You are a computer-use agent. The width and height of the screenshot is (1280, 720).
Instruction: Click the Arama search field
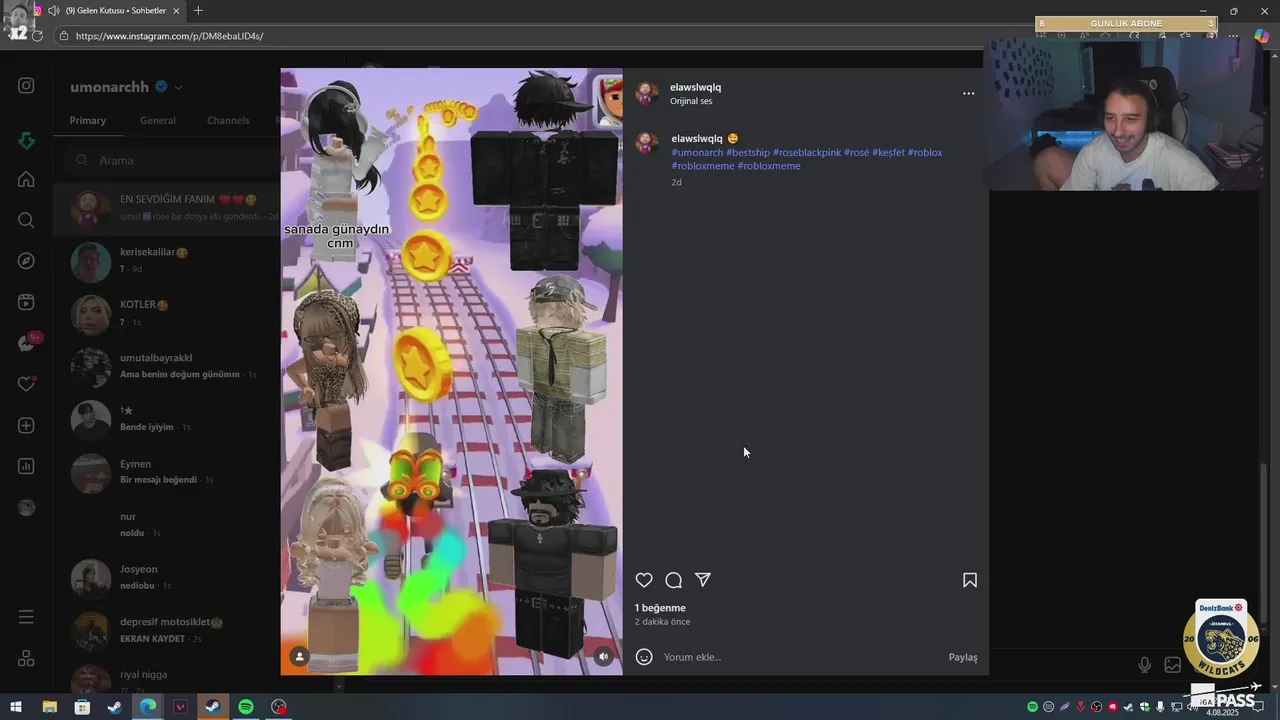coord(175,160)
